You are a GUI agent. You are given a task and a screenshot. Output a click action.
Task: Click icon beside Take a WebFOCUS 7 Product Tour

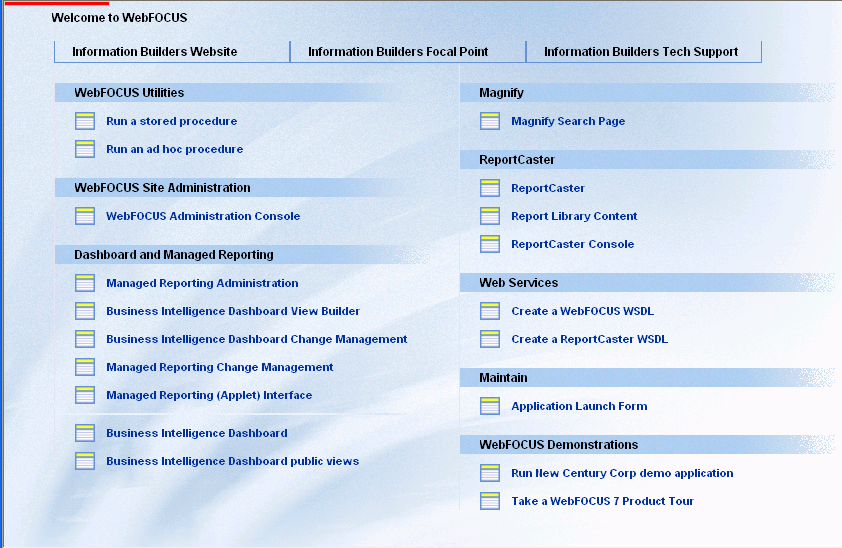(490, 501)
